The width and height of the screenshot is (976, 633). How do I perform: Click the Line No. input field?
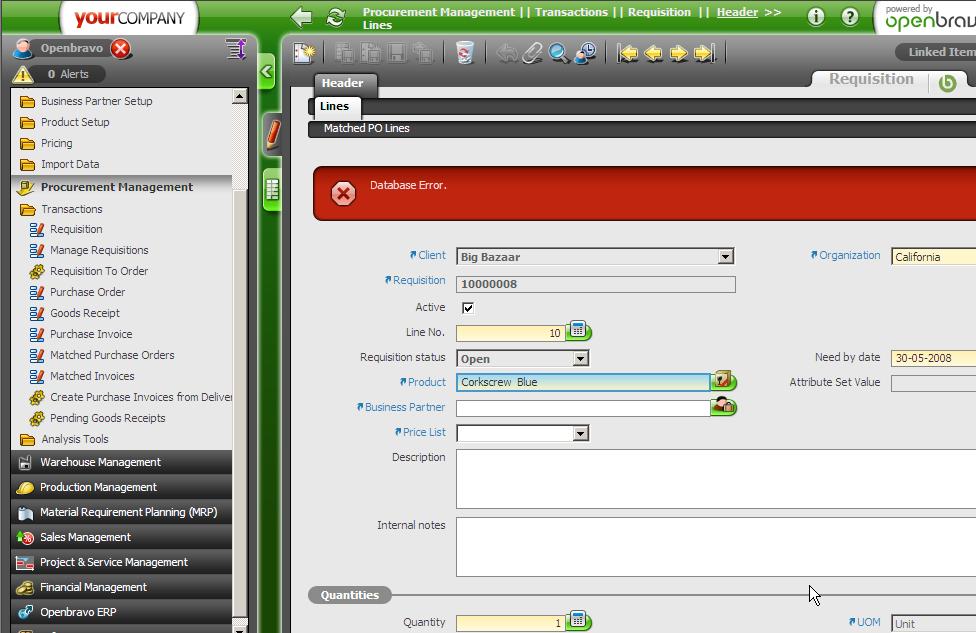pyautogui.click(x=510, y=333)
